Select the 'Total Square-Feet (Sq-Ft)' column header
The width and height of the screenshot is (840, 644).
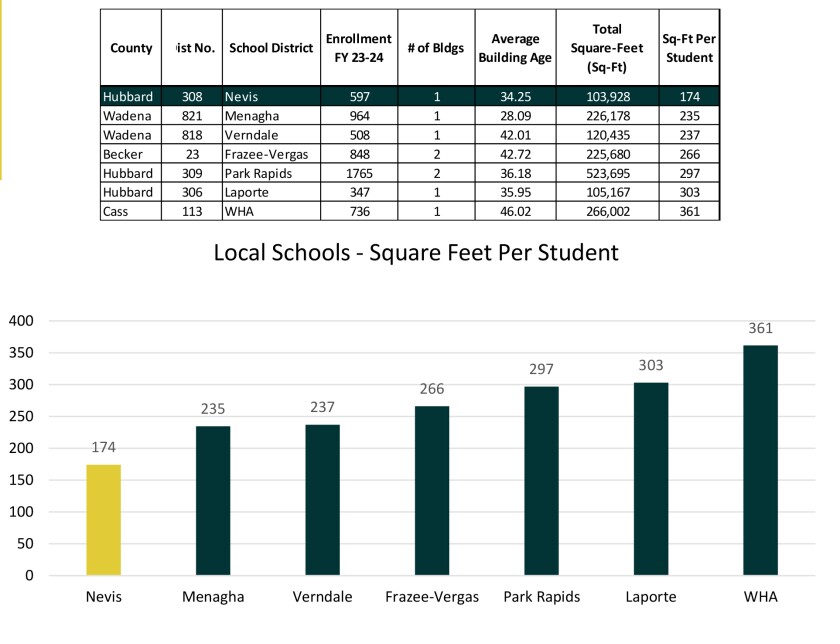point(607,48)
